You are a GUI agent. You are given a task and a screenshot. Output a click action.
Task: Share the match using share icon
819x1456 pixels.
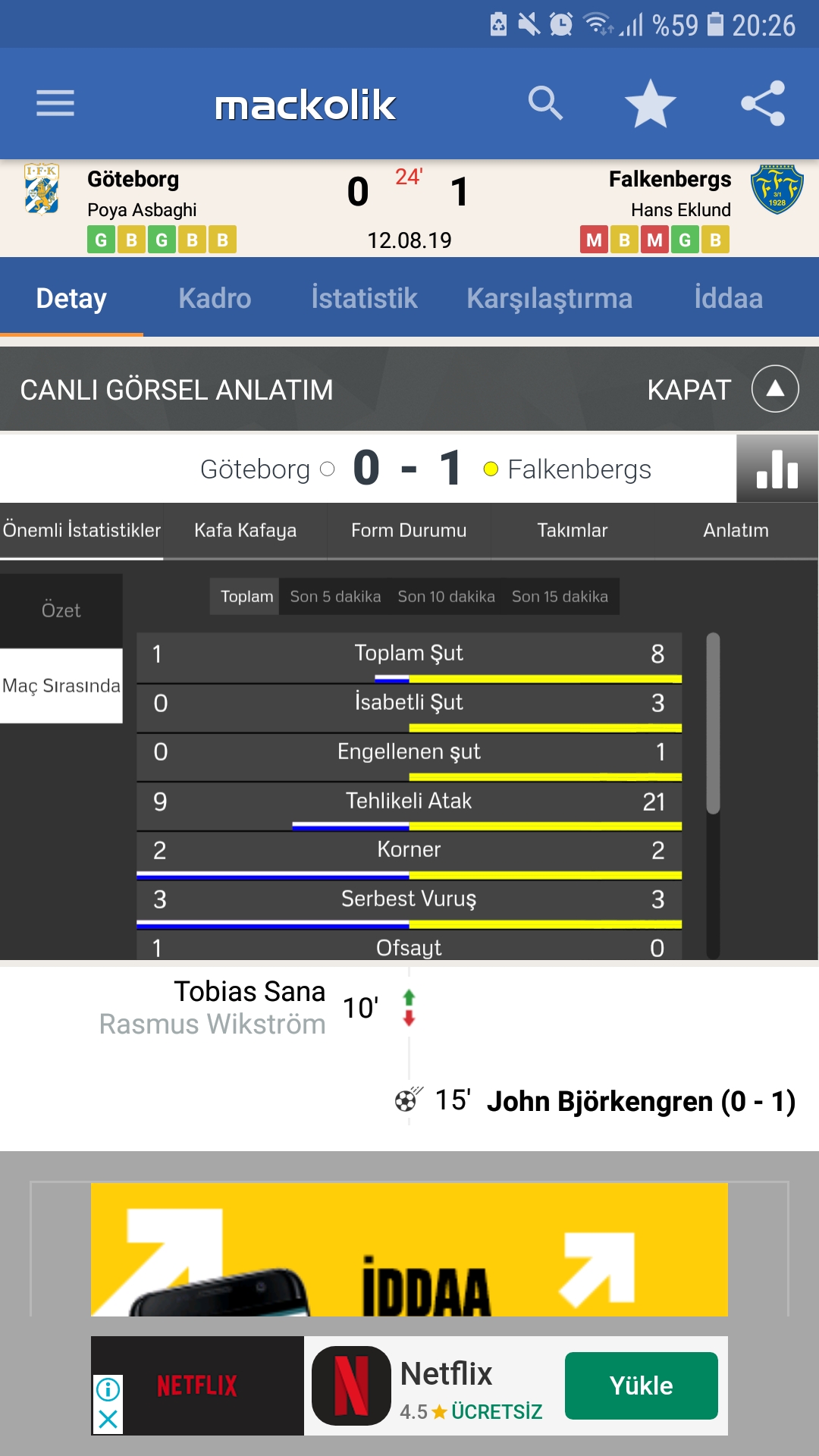pyautogui.click(x=763, y=103)
